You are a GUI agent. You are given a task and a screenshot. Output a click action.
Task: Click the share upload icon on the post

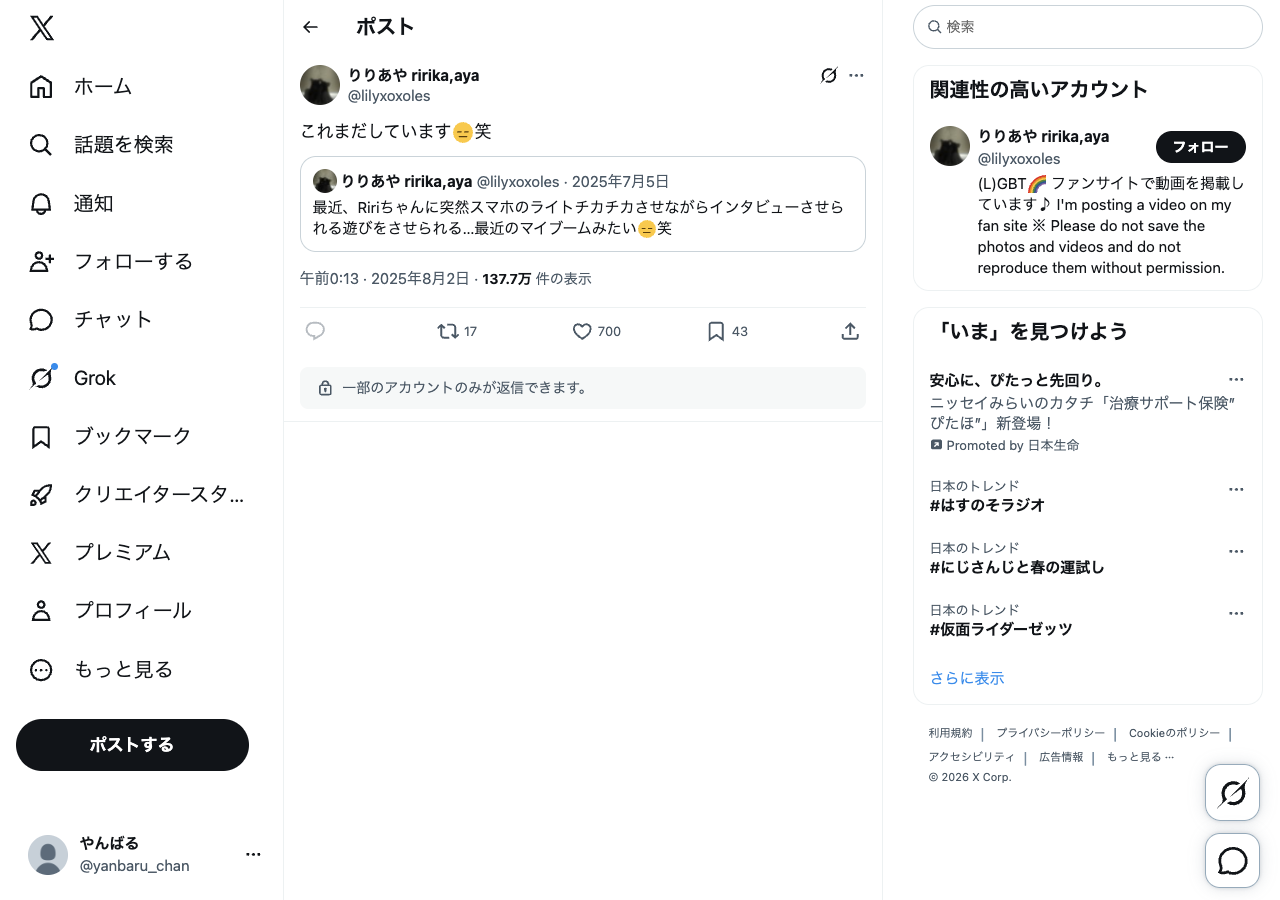[850, 331]
